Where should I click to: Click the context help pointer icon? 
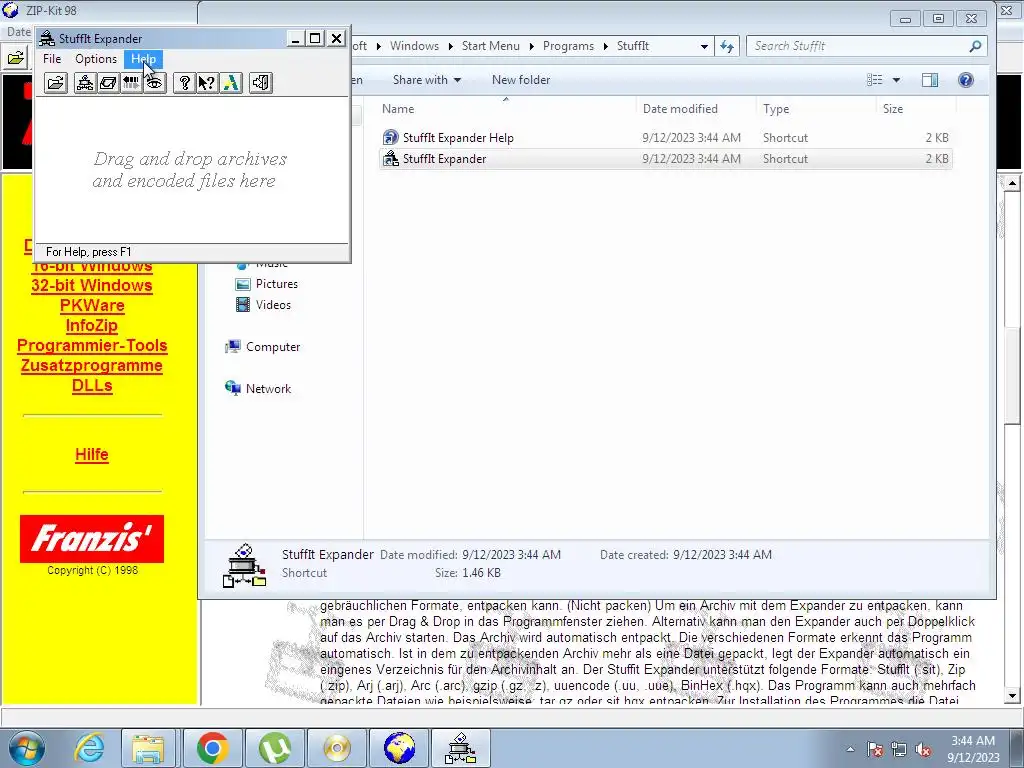coord(208,83)
